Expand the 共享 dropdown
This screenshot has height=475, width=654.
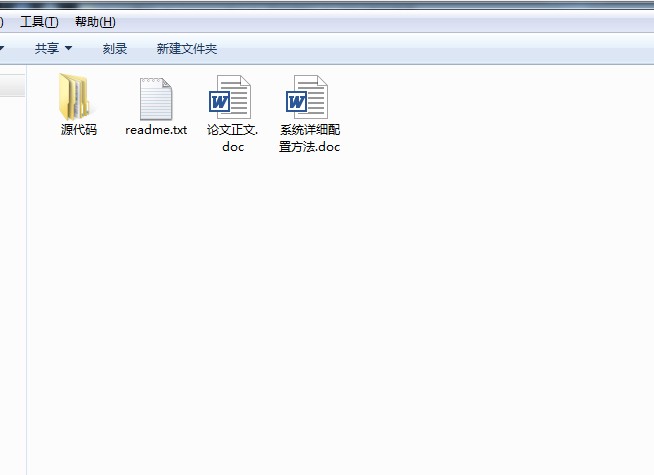53,48
